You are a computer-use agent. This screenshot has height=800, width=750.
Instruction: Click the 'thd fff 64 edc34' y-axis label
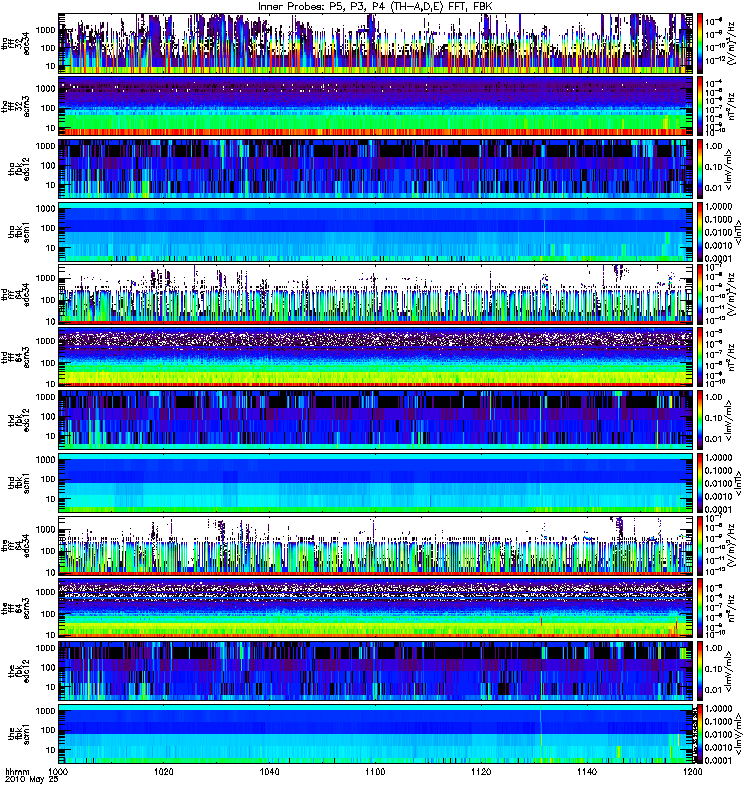pos(15,295)
